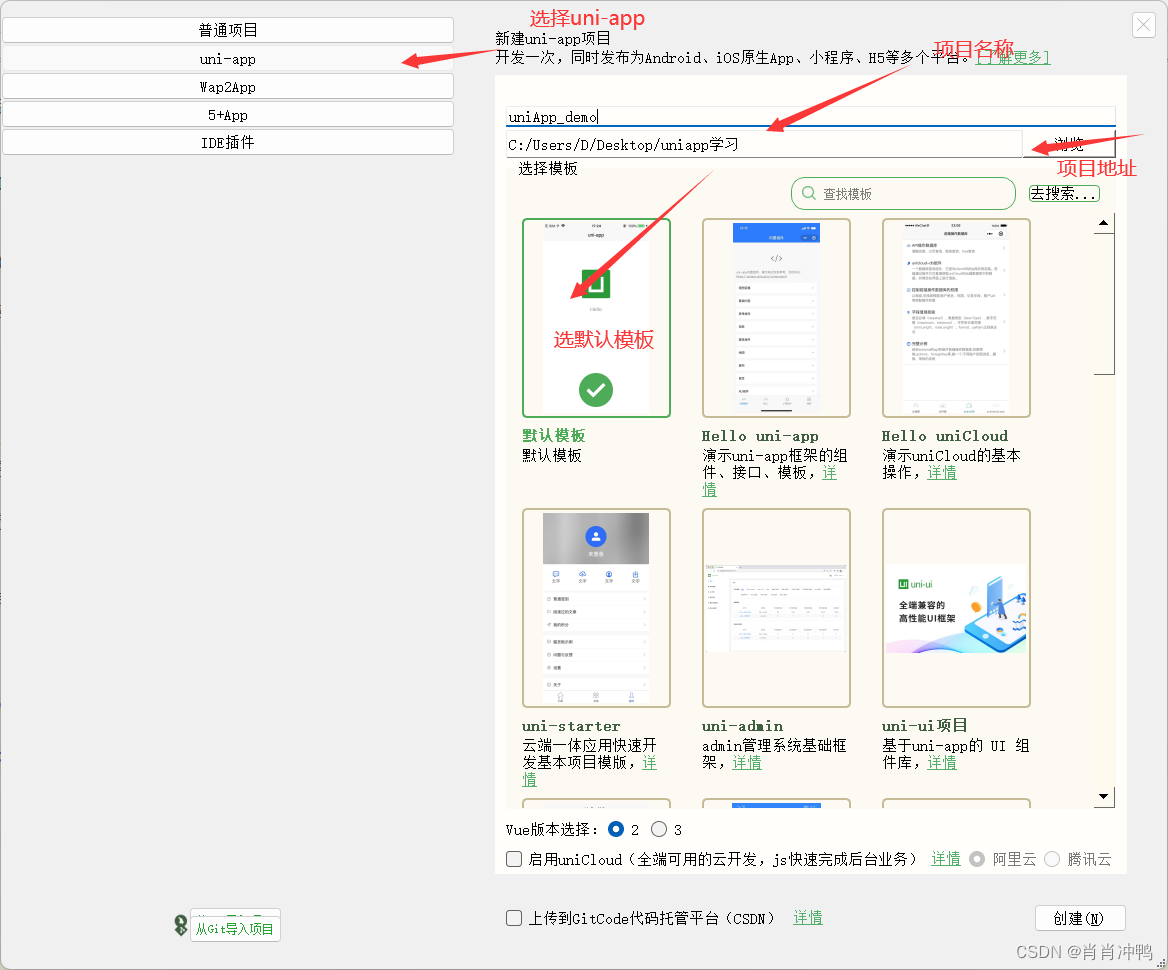Viewport: 1168px width, 970px height.
Task: Click the 去搜索... link
Action: tap(1063, 193)
